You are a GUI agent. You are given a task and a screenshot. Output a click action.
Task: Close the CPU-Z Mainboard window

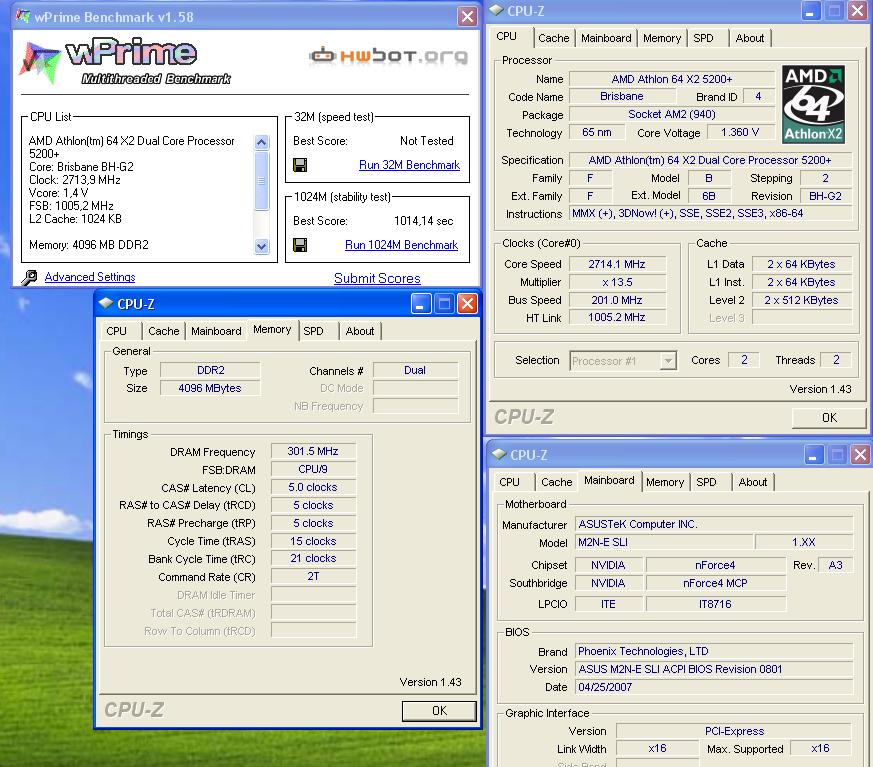860,455
